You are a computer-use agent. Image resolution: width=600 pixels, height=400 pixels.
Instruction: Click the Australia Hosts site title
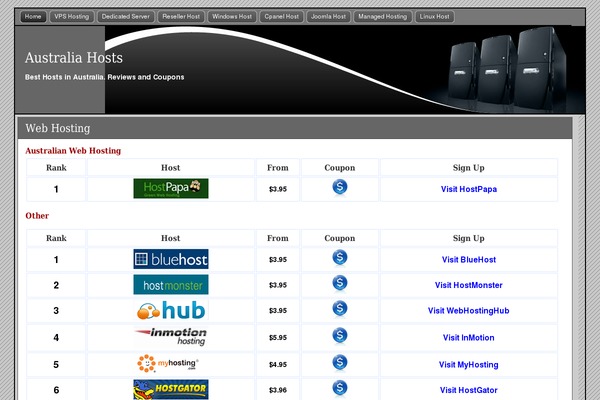tap(74, 58)
